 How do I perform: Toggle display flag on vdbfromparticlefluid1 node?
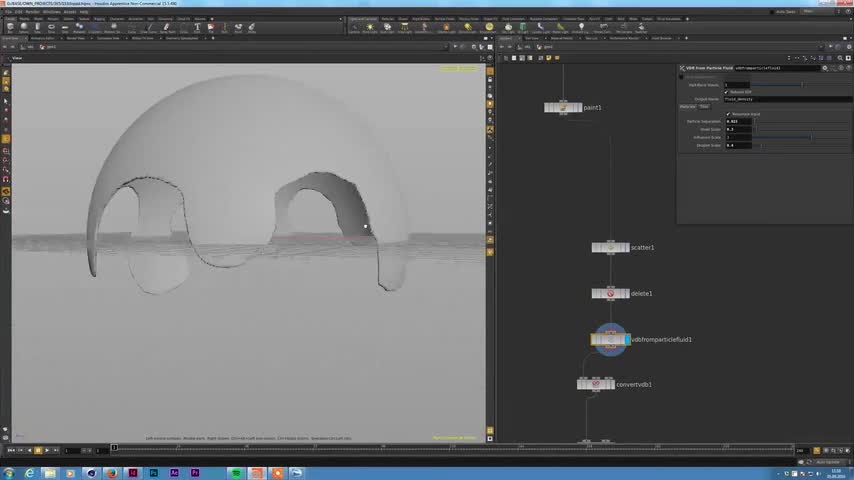627,340
